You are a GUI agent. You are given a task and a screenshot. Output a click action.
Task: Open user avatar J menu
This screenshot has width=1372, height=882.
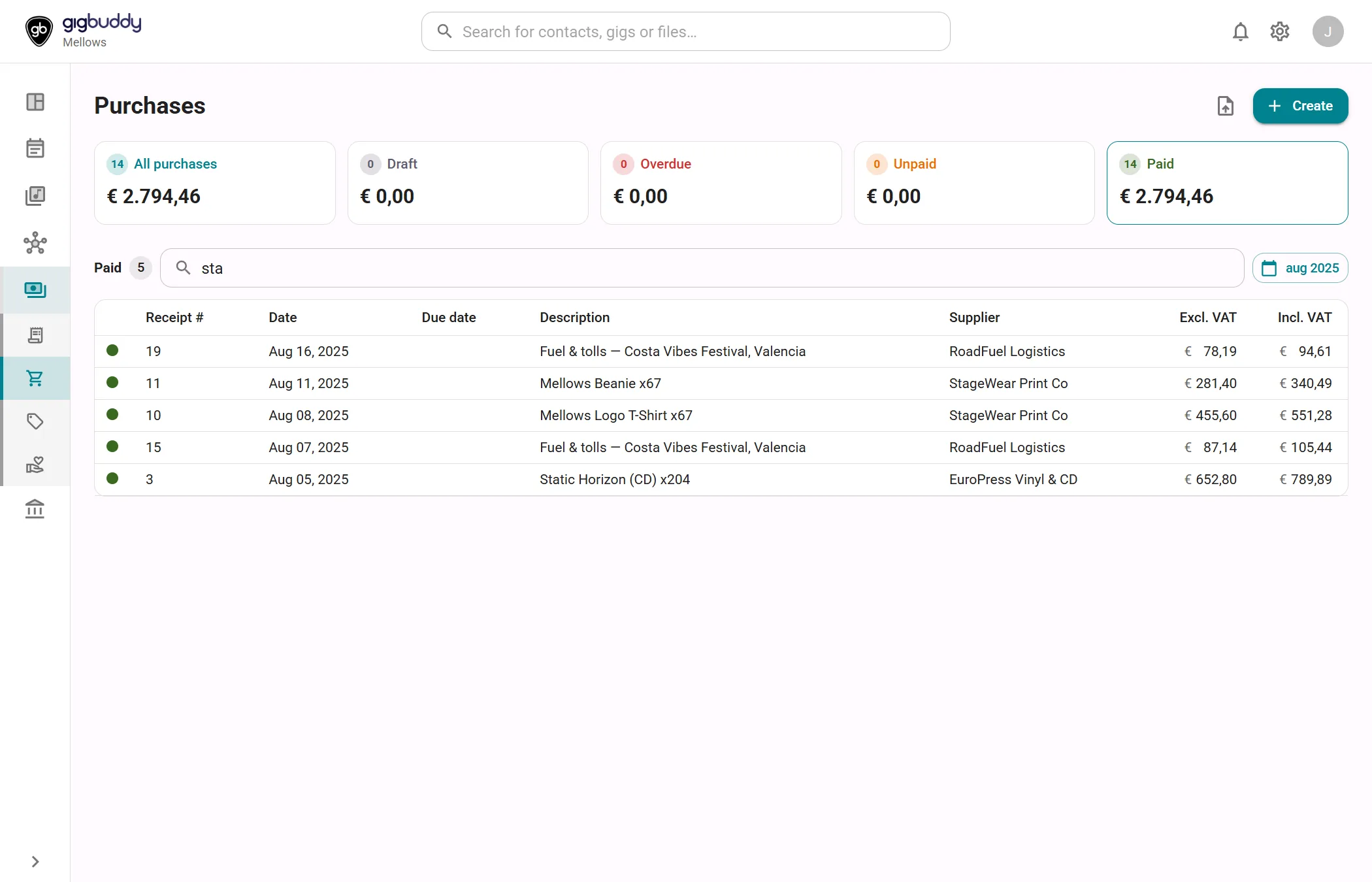click(1328, 31)
